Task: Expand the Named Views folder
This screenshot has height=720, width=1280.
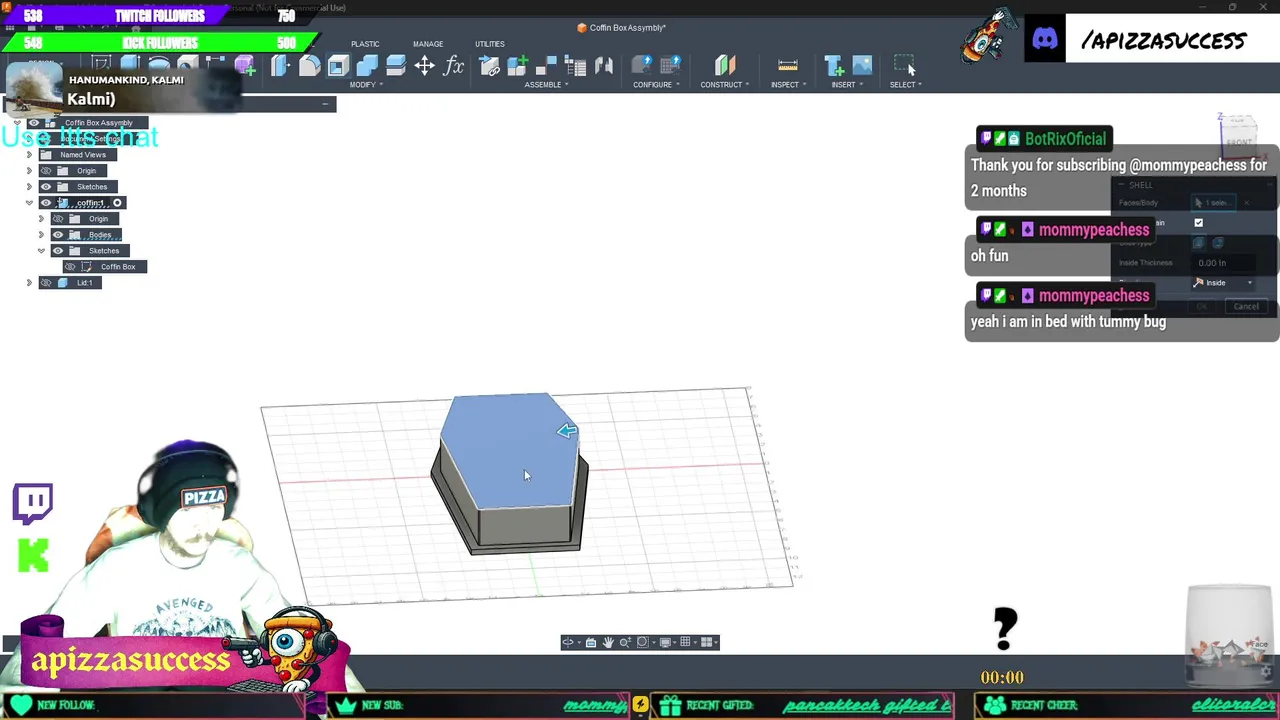Action: [29, 155]
